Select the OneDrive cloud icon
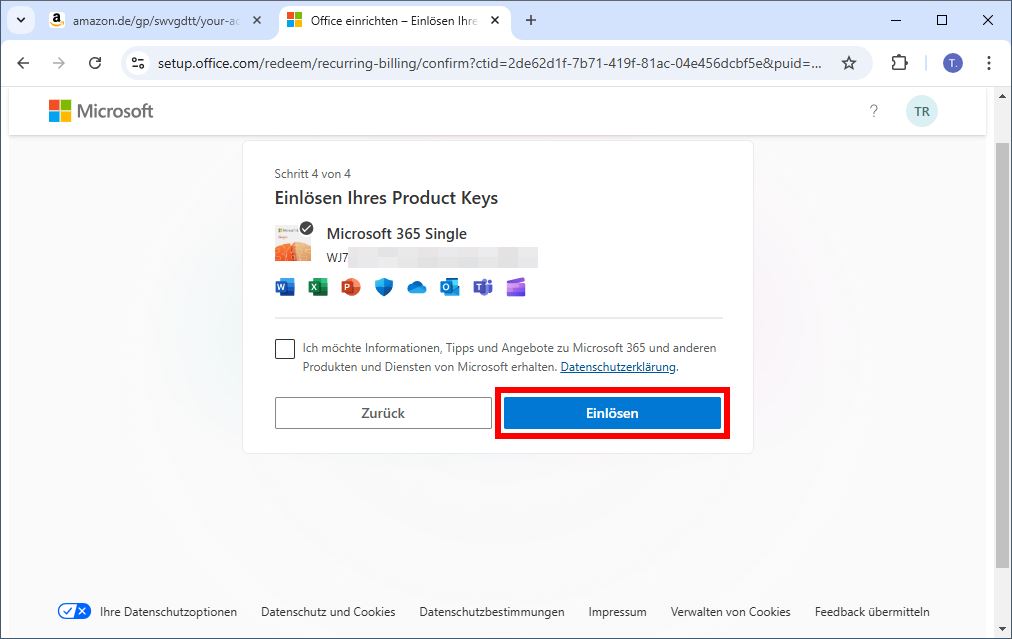This screenshot has height=639, width=1012. point(416,287)
